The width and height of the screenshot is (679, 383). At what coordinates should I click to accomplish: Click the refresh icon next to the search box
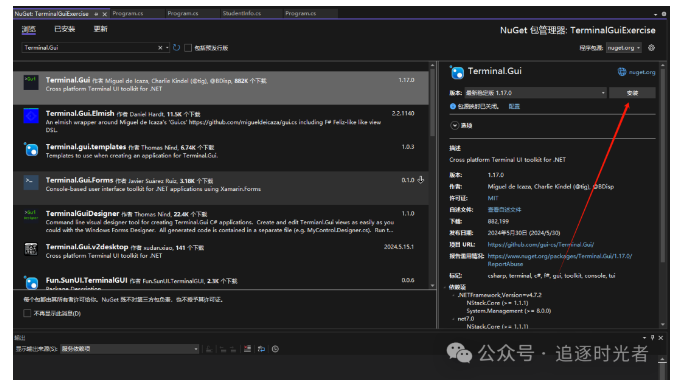coord(176,48)
